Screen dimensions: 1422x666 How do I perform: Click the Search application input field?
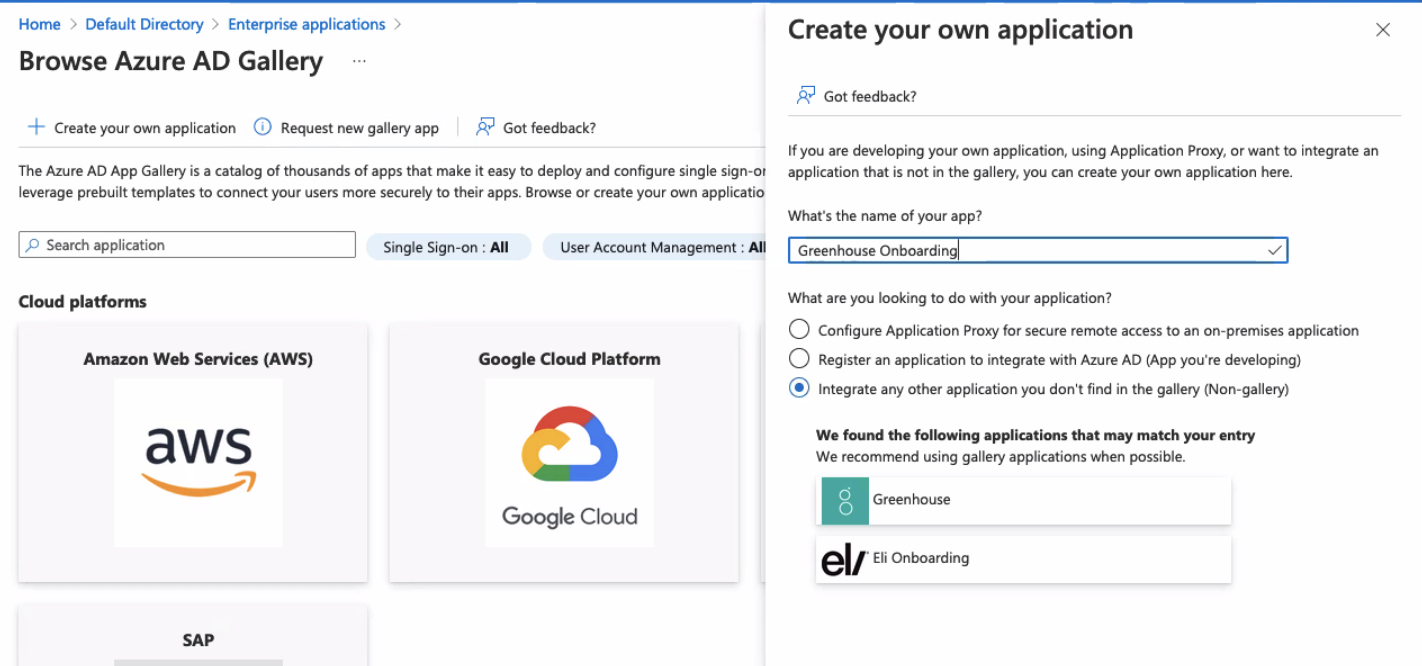[187, 245]
